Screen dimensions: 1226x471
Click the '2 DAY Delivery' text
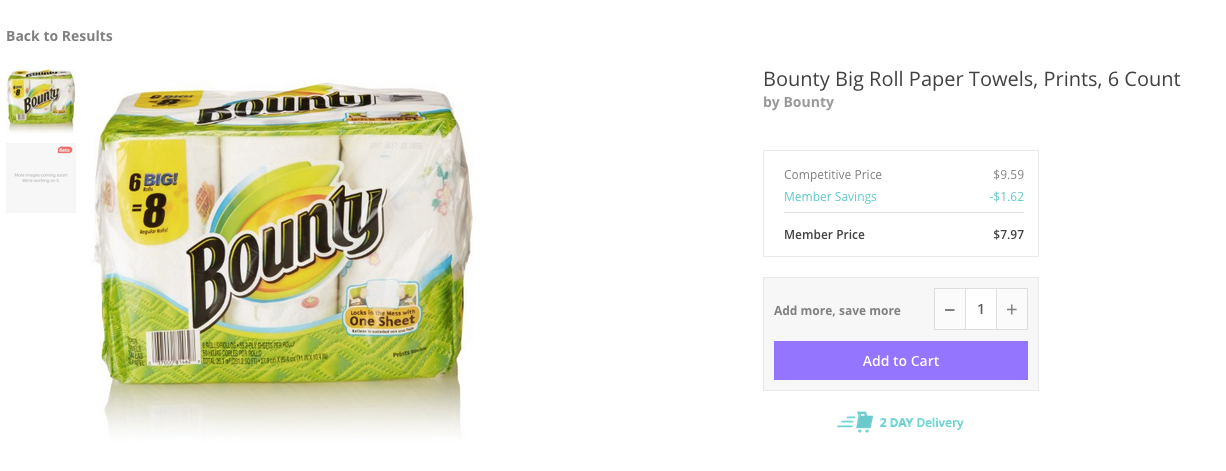[x=921, y=423]
